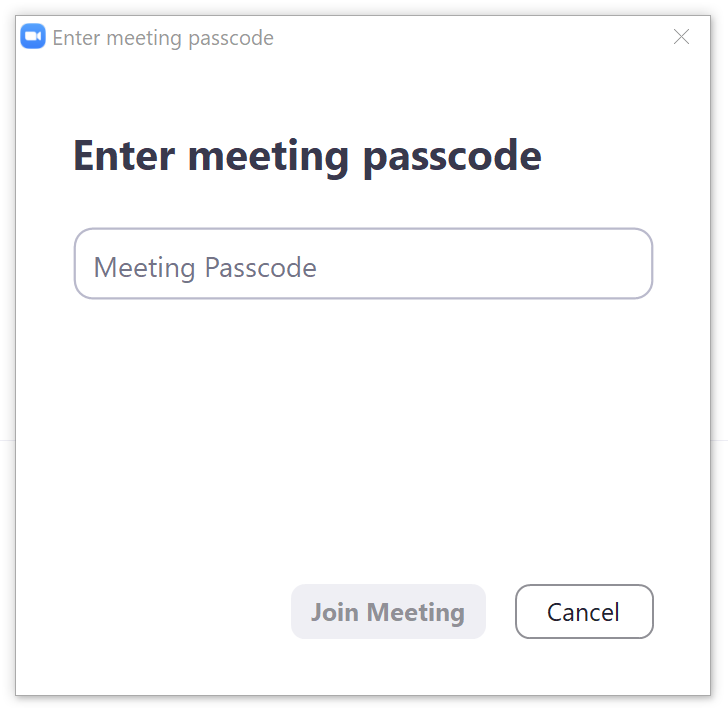Close the passcode dialog with X
Screen dimensions: 728x708
(681, 37)
